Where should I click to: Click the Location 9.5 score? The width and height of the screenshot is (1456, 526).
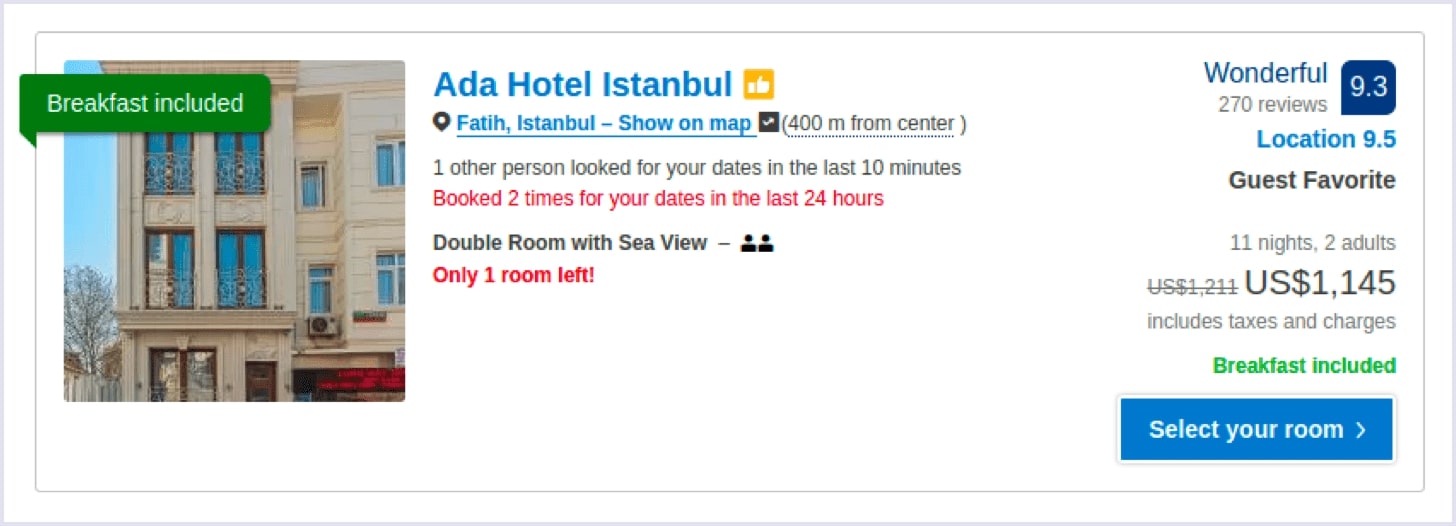coord(1326,140)
